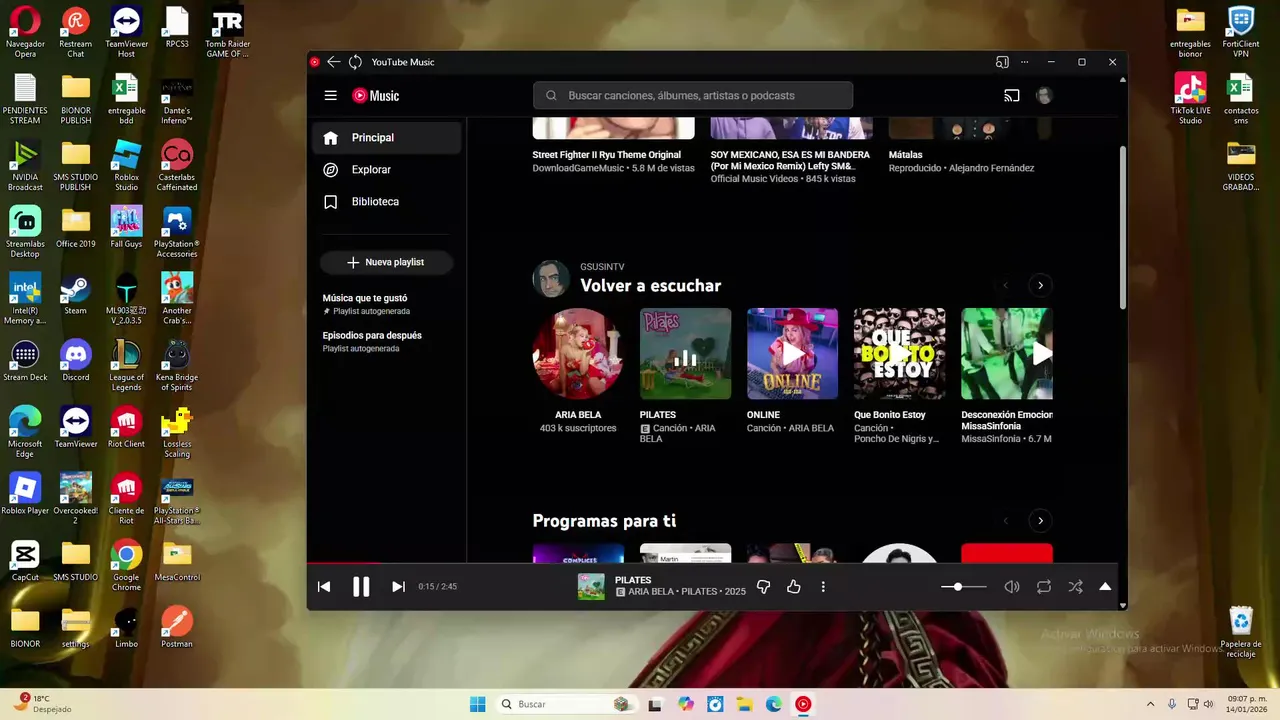Play the Que Bonito Estoy thumbnail
Screen dimensions: 1280x720
899,354
